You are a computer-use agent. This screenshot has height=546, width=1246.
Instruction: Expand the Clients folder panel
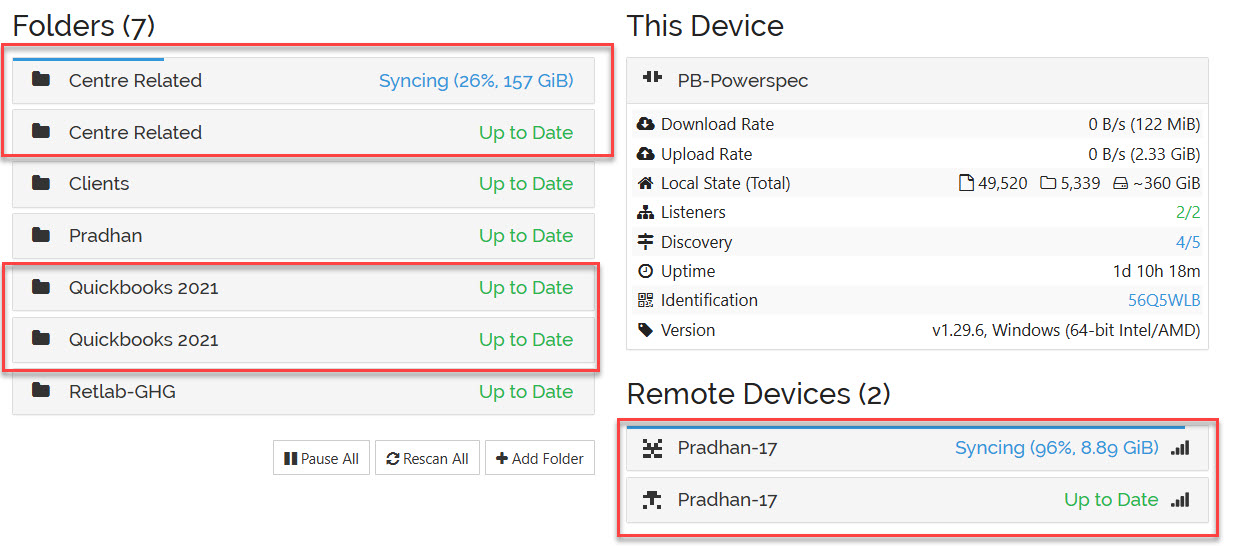click(303, 184)
